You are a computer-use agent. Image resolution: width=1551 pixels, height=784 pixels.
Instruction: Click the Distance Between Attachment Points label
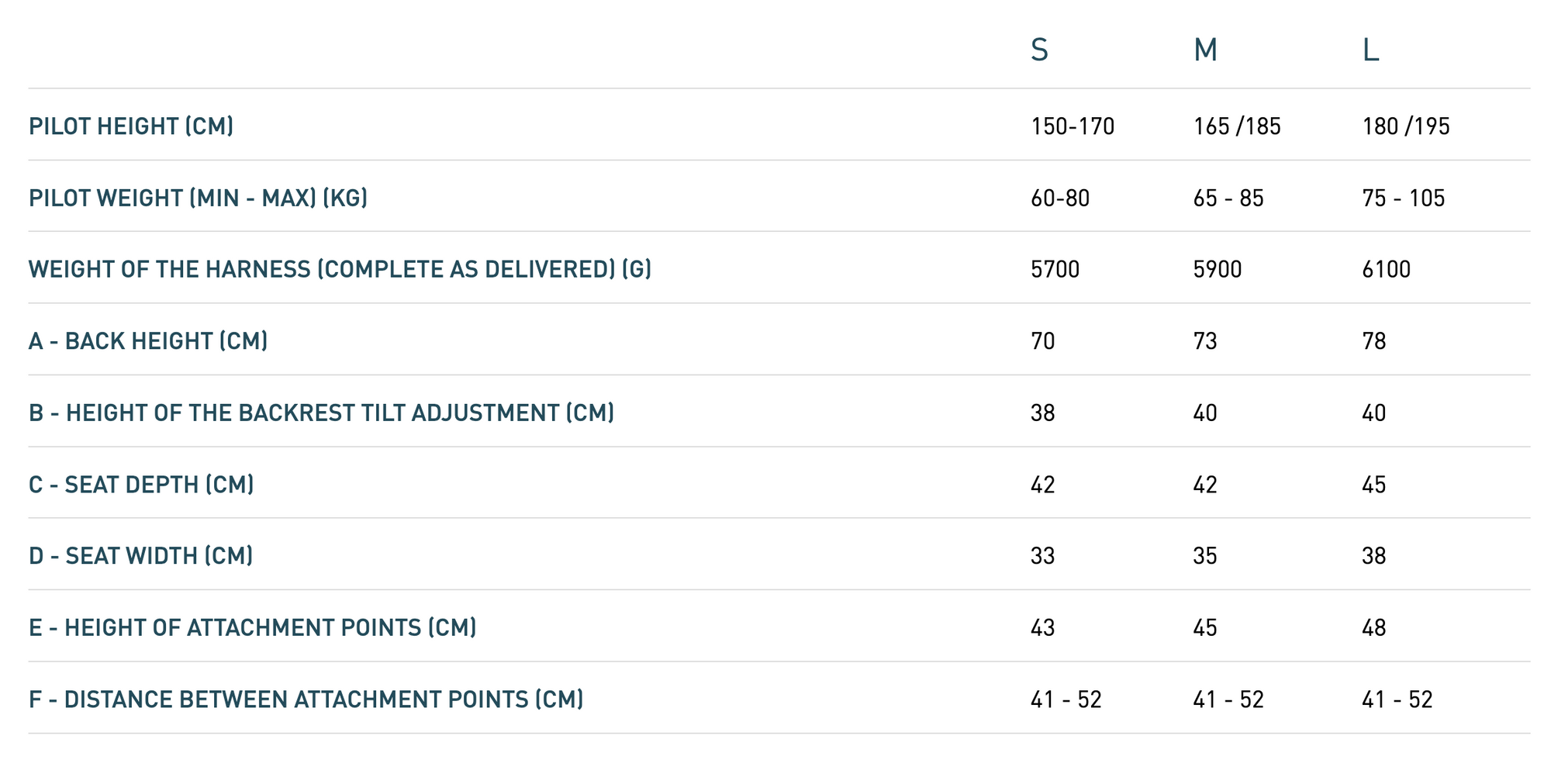coord(306,699)
